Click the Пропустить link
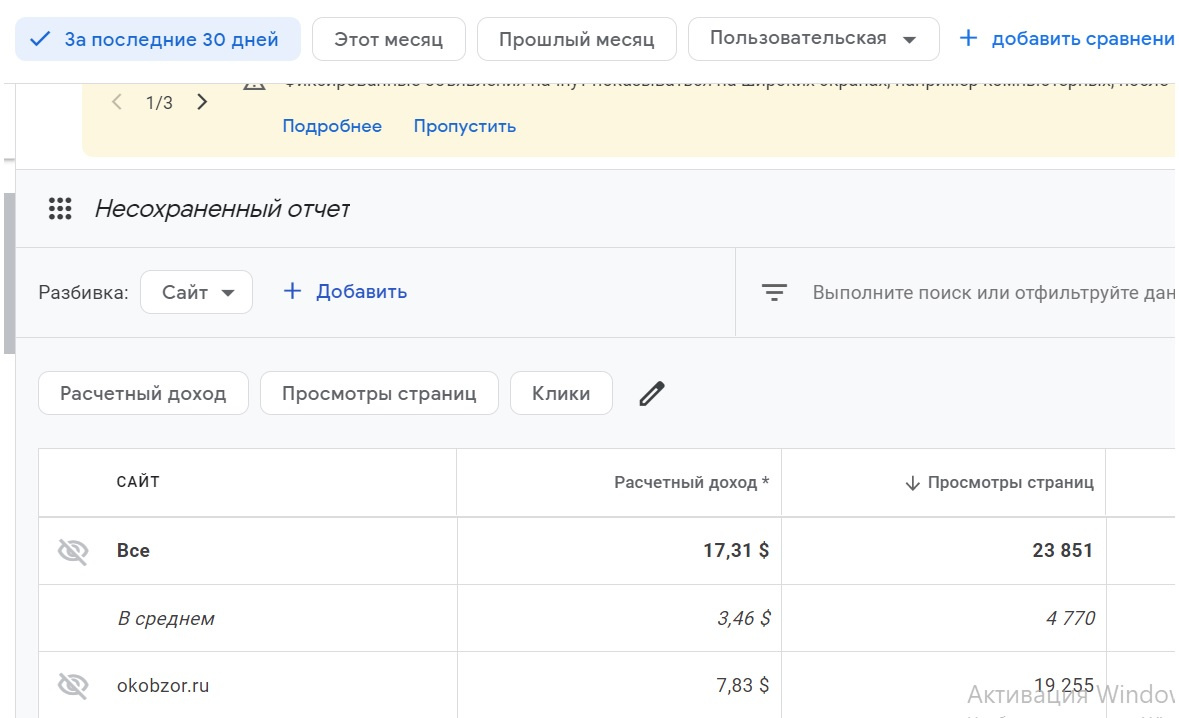The height and width of the screenshot is (718, 1179). coord(465,126)
